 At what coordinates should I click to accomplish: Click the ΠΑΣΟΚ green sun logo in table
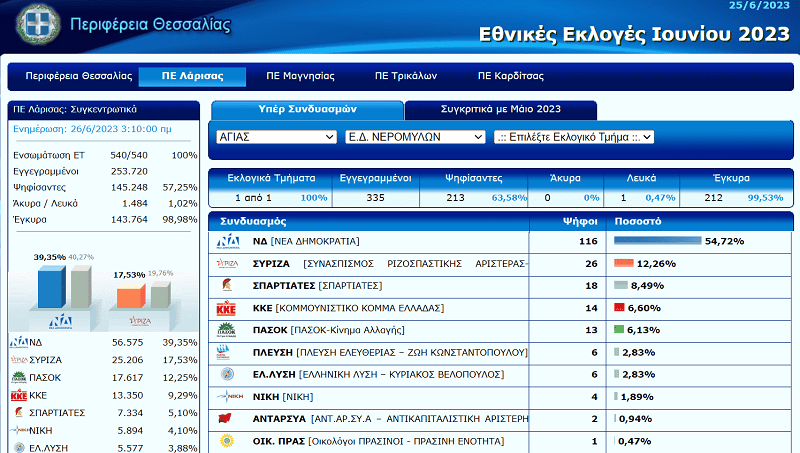coord(227,330)
